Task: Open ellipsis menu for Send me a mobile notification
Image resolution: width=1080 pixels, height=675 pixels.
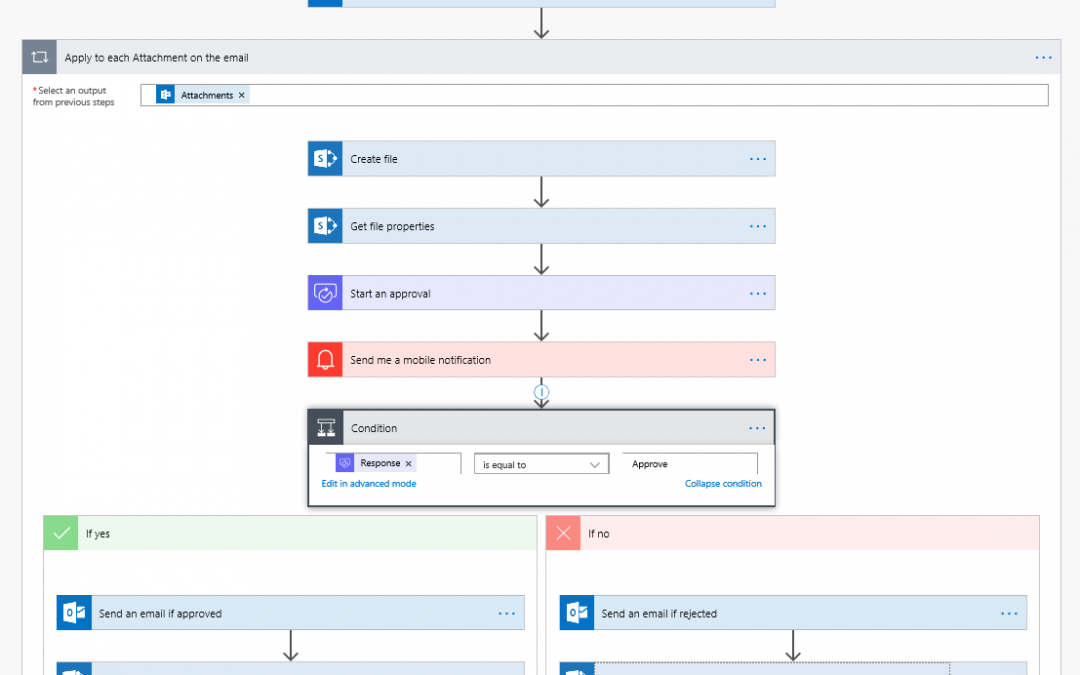Action: [x=757, y=360]
